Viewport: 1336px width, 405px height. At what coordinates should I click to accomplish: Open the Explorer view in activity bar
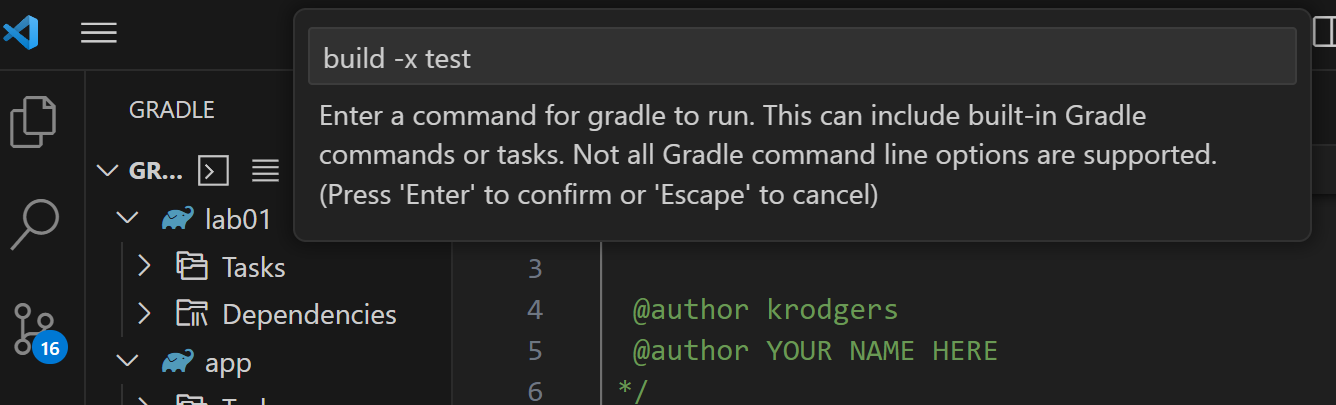34,122
